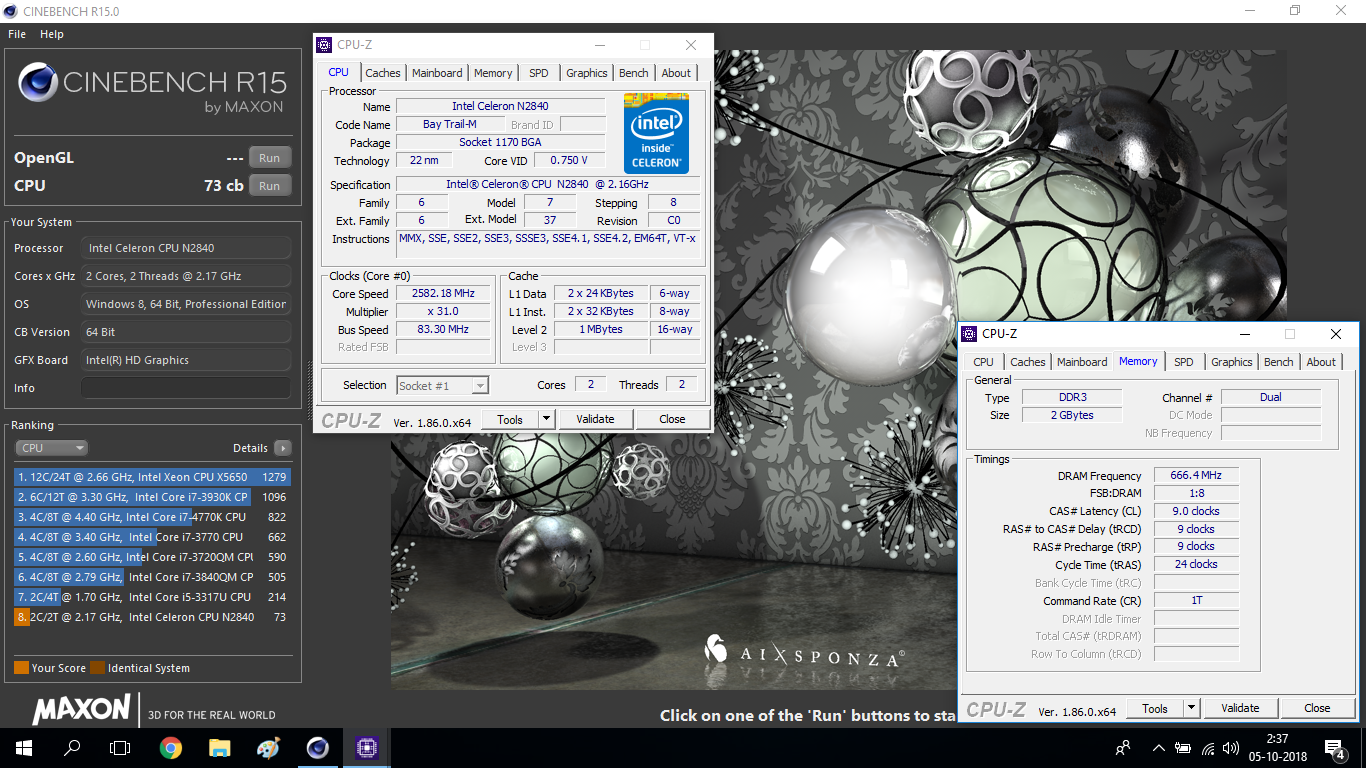Switch to CPU tab in Memory window
This screenshot has width=1366, height=768.
tap(984, 362)
